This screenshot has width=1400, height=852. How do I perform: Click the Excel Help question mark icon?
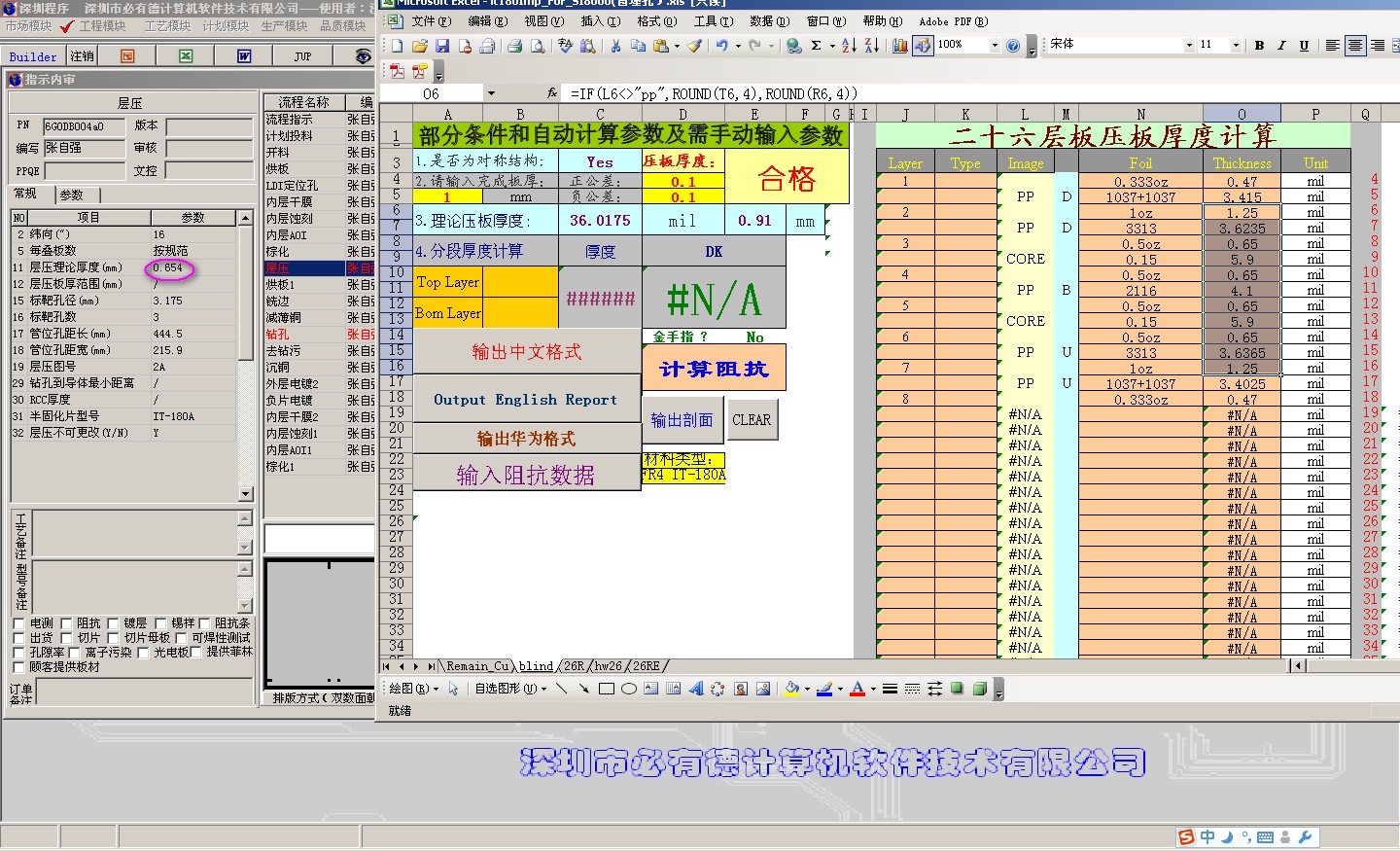tap(1013, 45)
